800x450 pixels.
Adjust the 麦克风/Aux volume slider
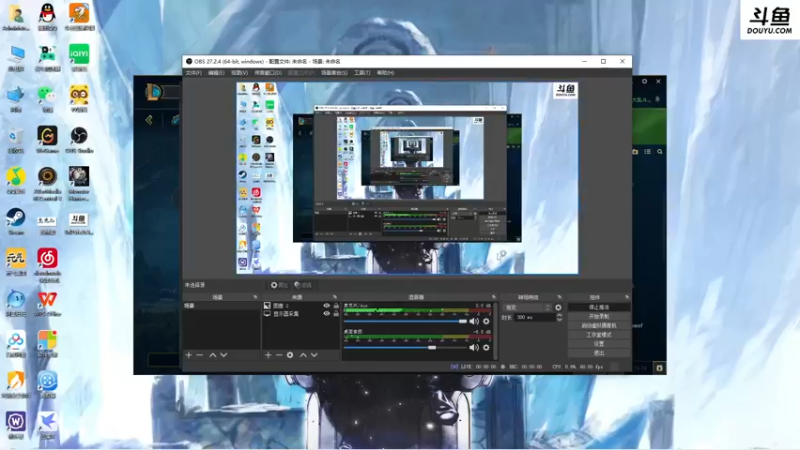pos(405,321)
